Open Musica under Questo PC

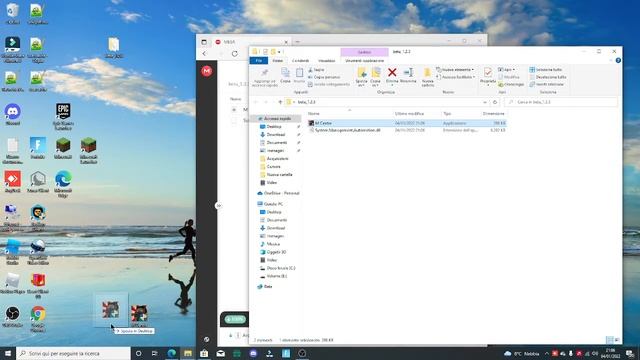point(270,244)
